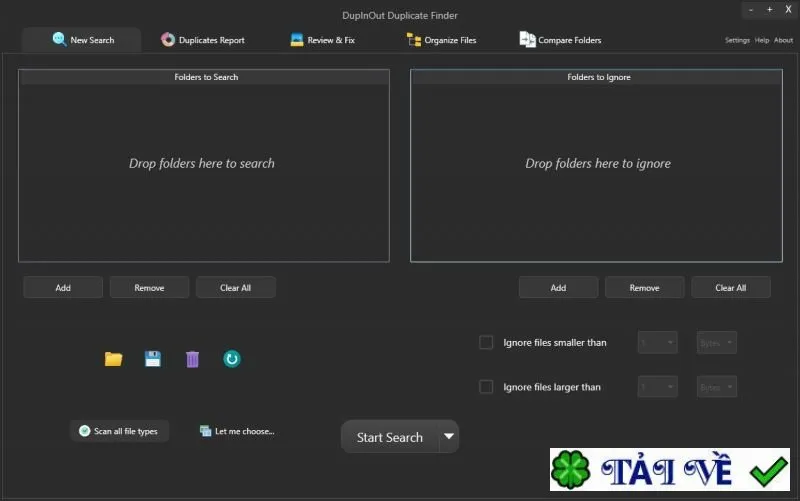Image resolution: width=800 pixels, height=501 pixels.
Task: Click the floppy disk save icon
Action: (x=153, y=359)
